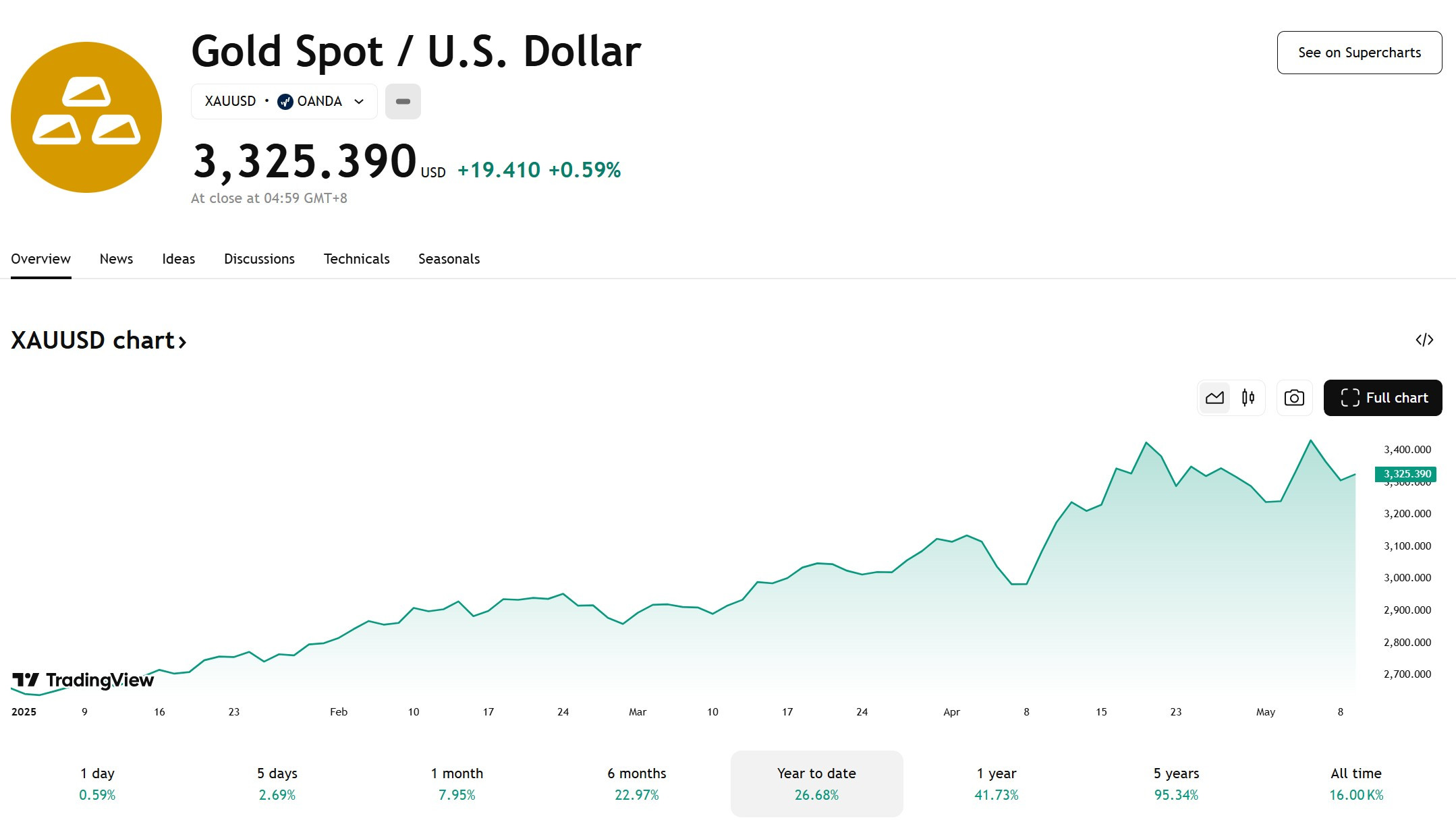Switch chart to area line style
1456x820 pixels.
click(1214, 398)
